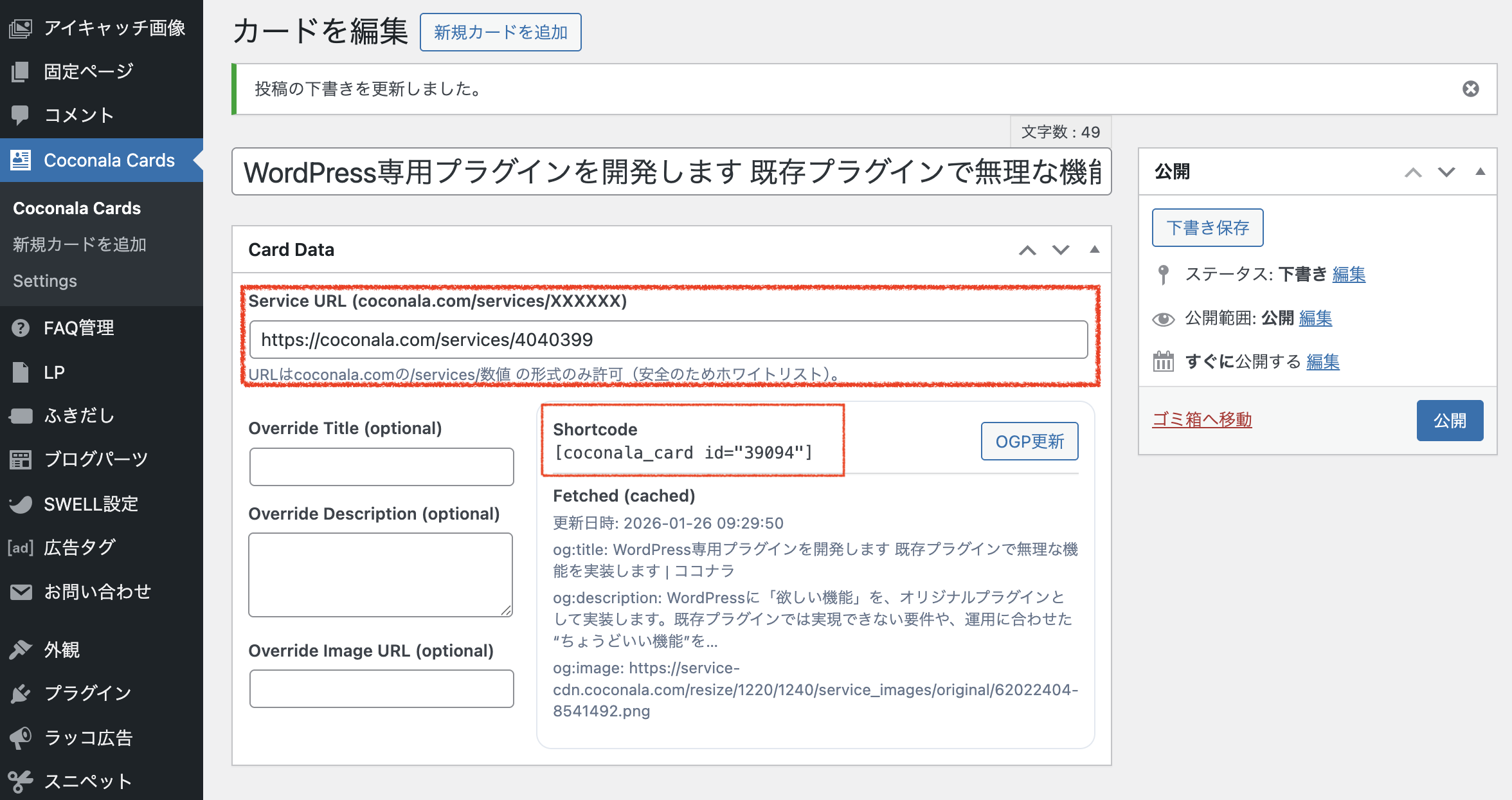Edit the ステータス status link
This screenshot has height=800, width=1512.
coord(1349,275)
